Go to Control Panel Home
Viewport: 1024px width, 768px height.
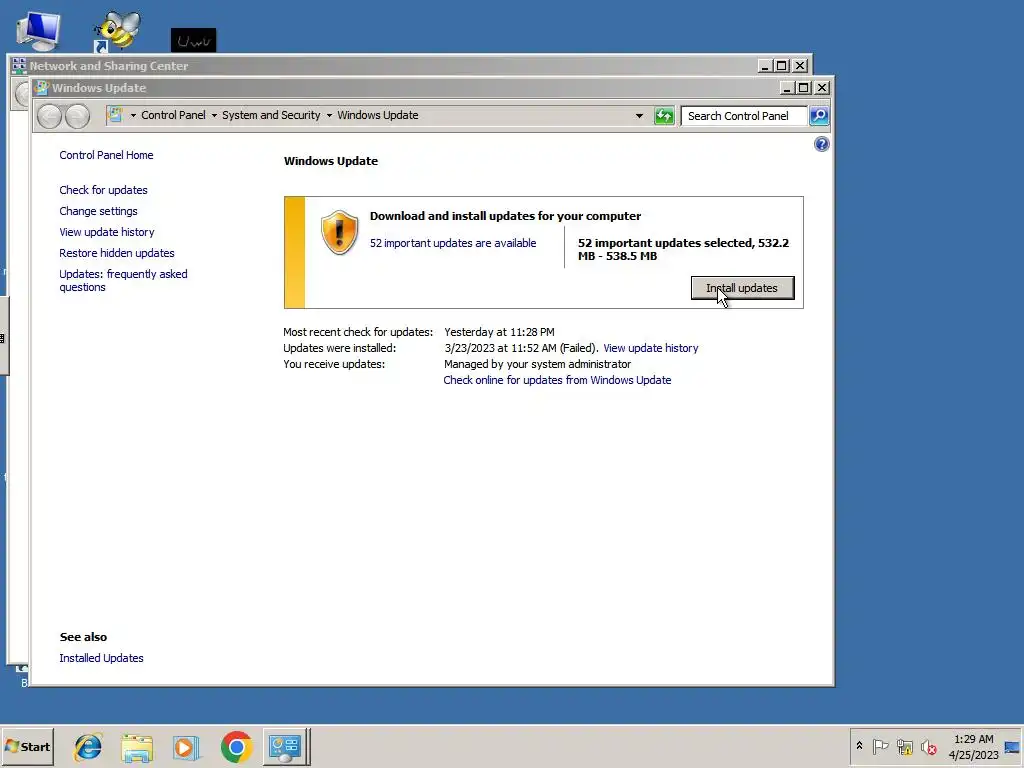pyautogui.click(x=106, y=155)
